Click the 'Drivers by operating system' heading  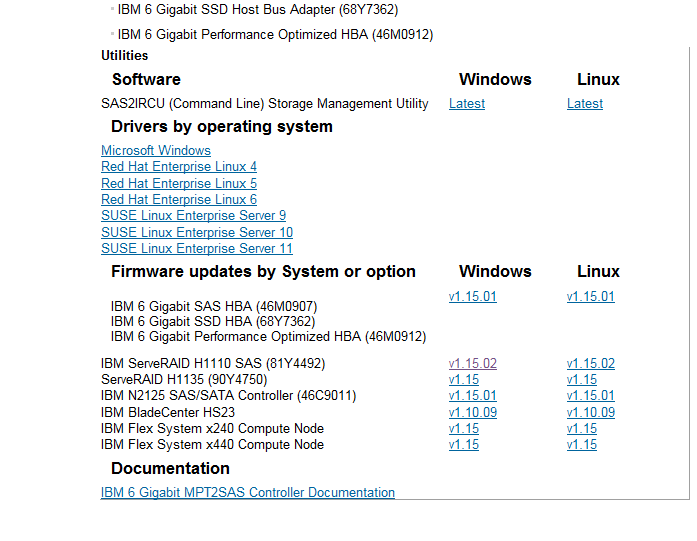coord(222,127)
